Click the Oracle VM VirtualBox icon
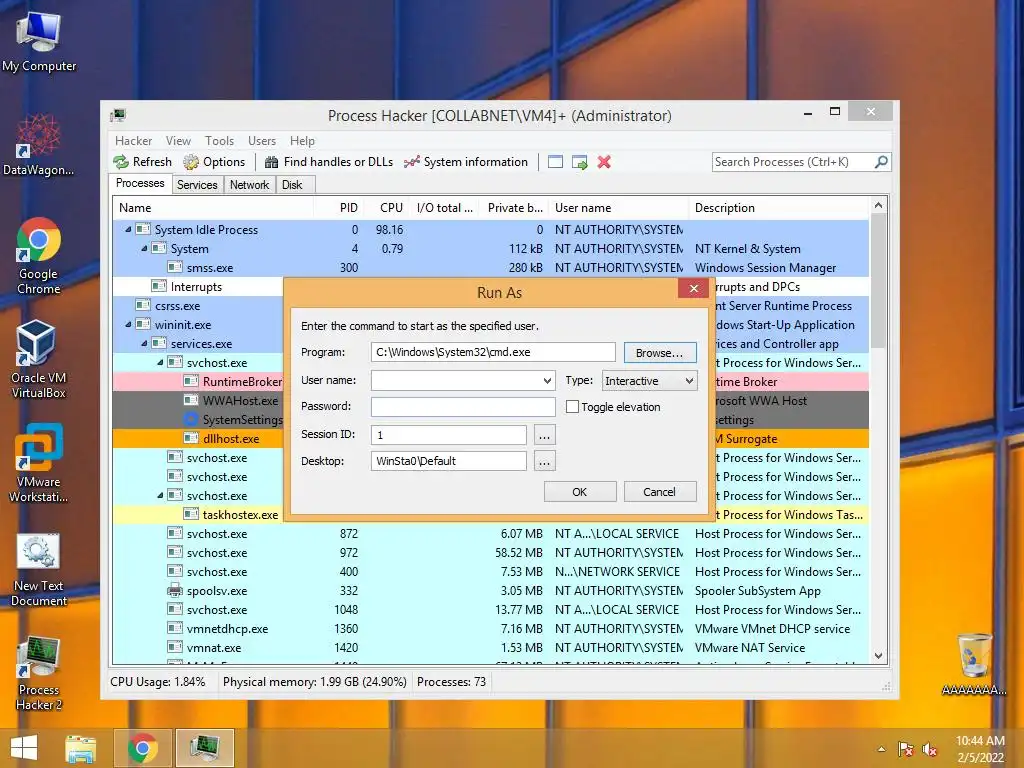 point(38,359)
